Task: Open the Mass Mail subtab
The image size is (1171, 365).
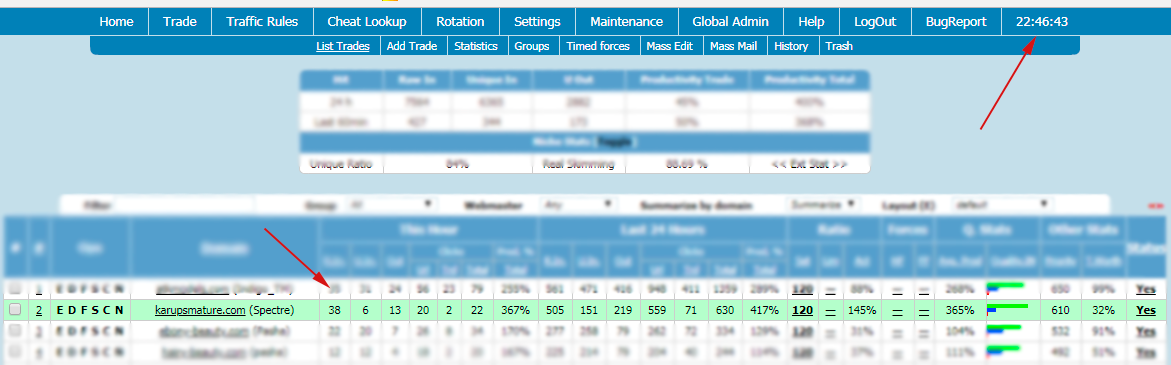Action: coord(733,46)
